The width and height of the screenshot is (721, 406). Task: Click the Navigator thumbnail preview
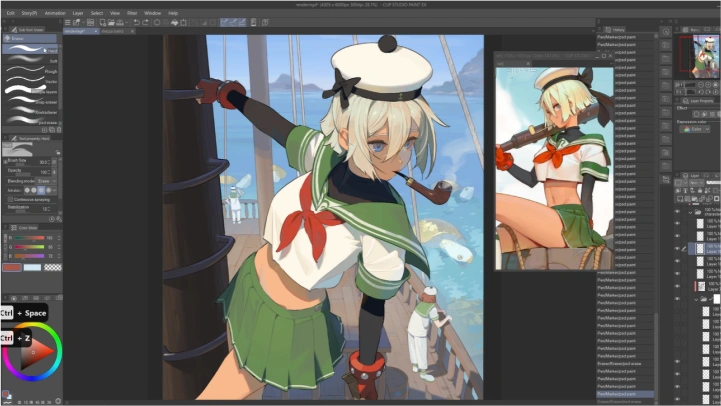[x=700, y=57]
